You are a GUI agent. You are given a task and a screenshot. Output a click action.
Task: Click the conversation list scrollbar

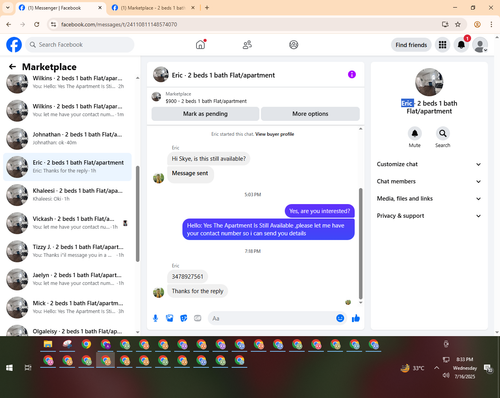[138, 213]
